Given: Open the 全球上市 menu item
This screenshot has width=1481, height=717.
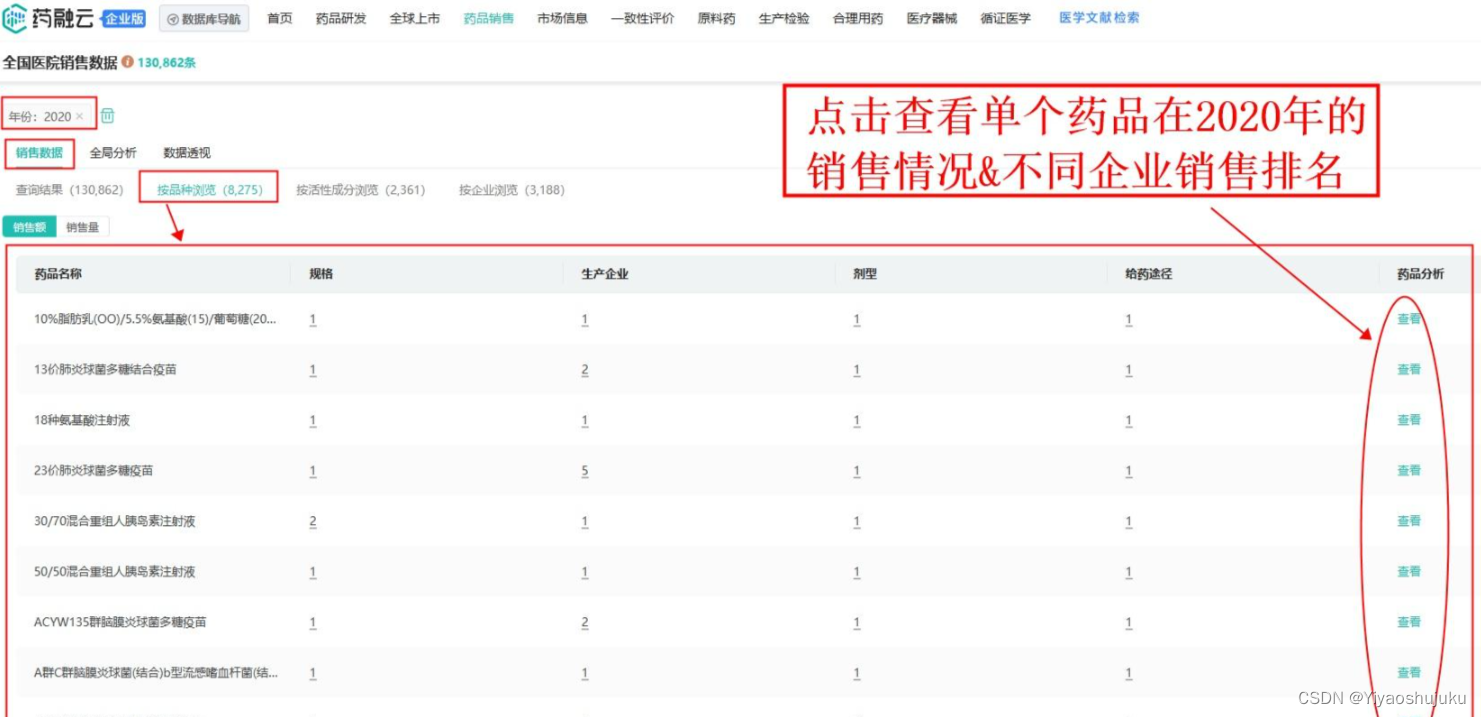Looking at the screenshot, I should [415, 19].
